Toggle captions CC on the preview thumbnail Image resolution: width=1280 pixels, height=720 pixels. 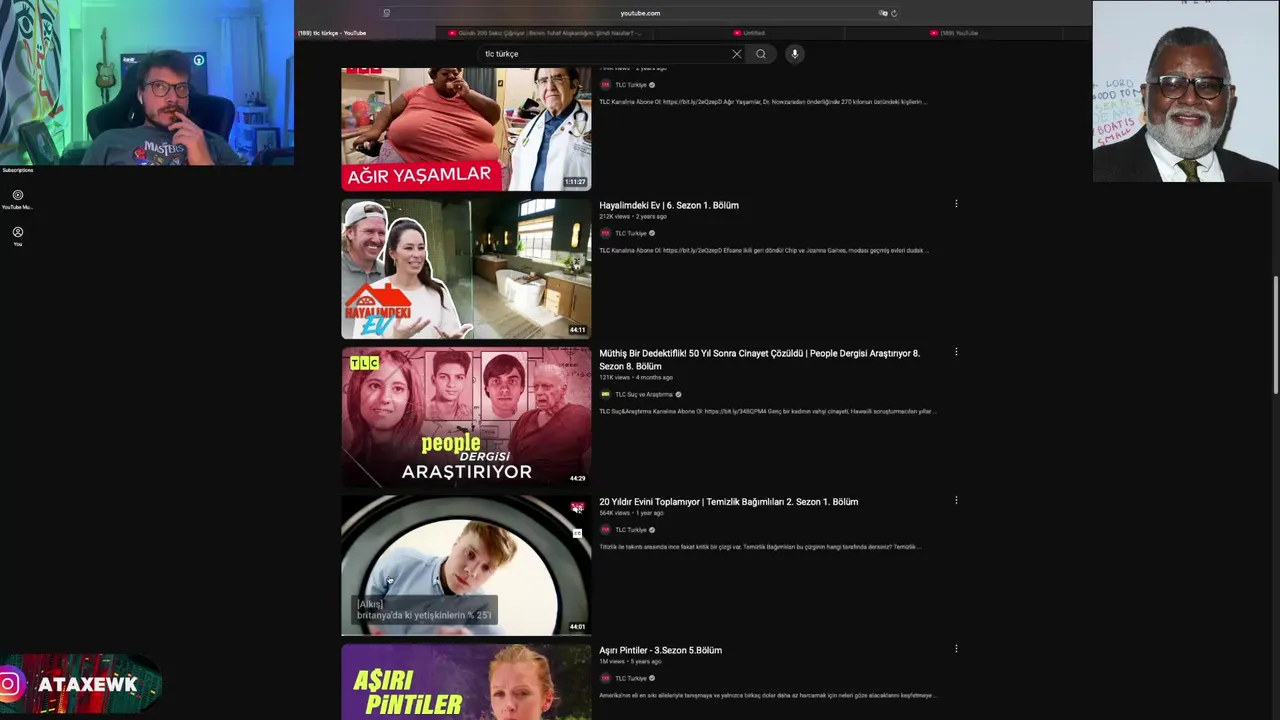[x=577, y=533]
